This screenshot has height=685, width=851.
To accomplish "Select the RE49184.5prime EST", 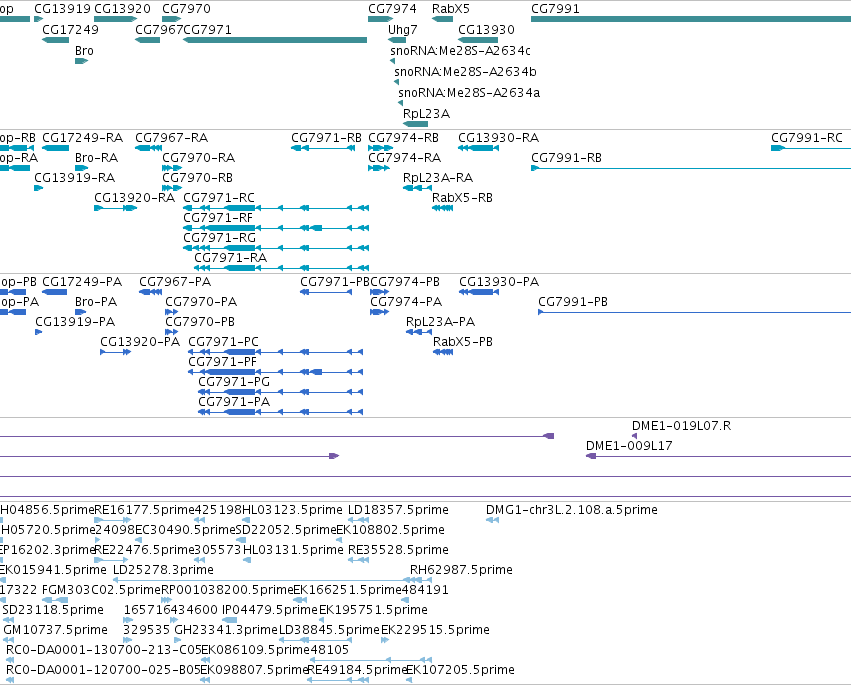I will (x=338, y=680).
